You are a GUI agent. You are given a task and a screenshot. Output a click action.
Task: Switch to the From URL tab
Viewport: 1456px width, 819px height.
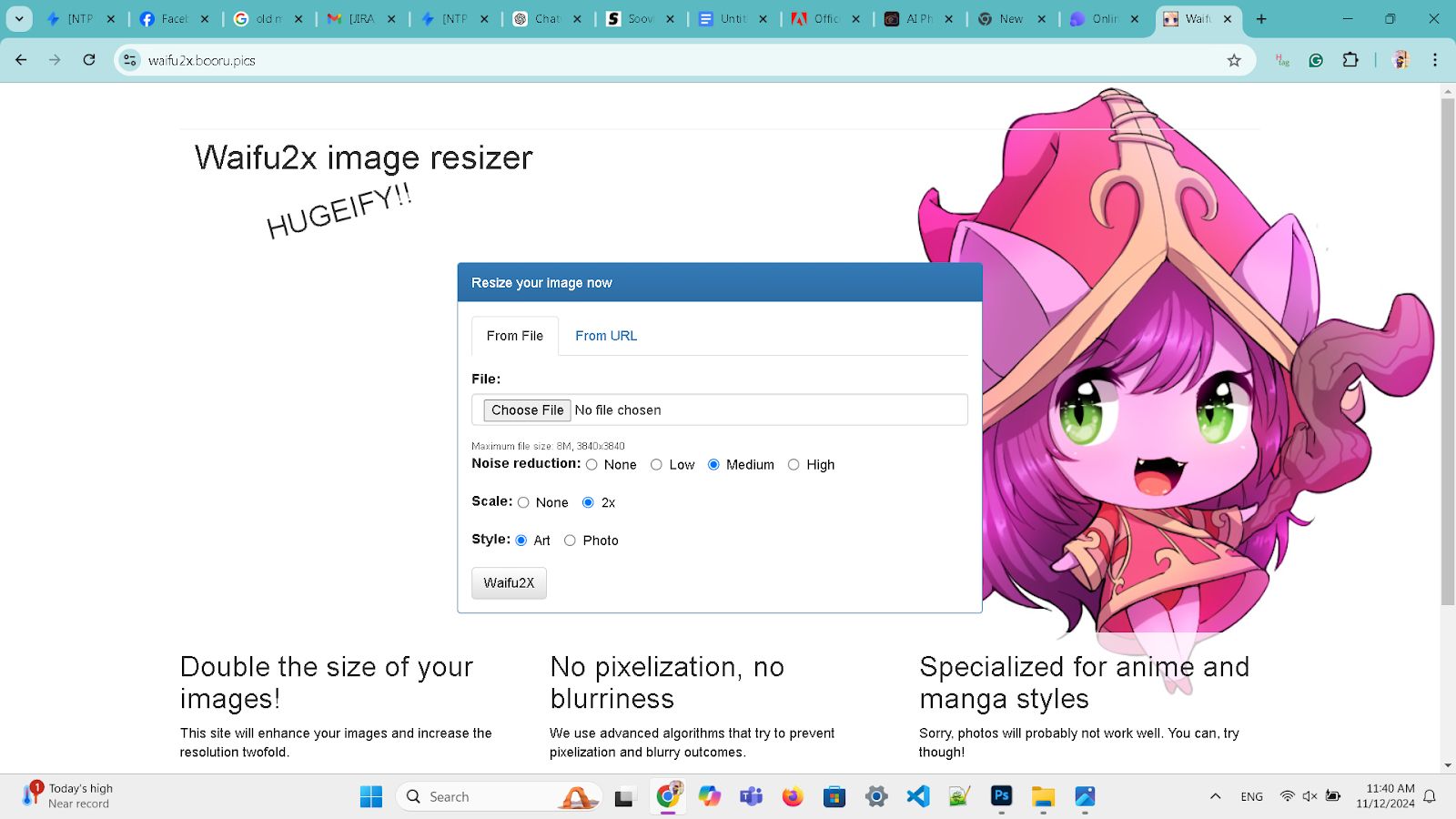(x=606, y=336)
